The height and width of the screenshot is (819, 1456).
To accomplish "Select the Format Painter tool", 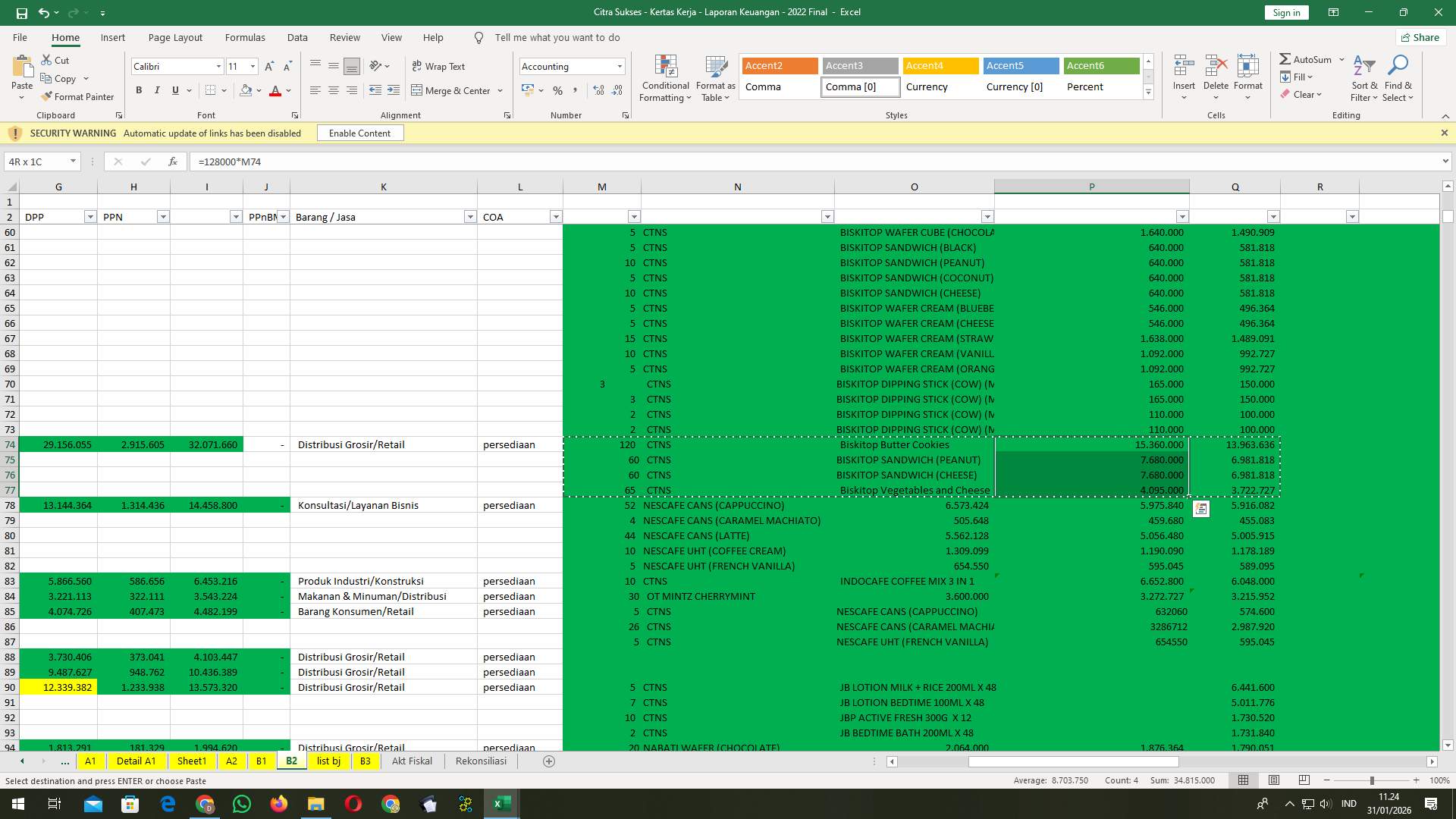I will click(x=78, y=96).
